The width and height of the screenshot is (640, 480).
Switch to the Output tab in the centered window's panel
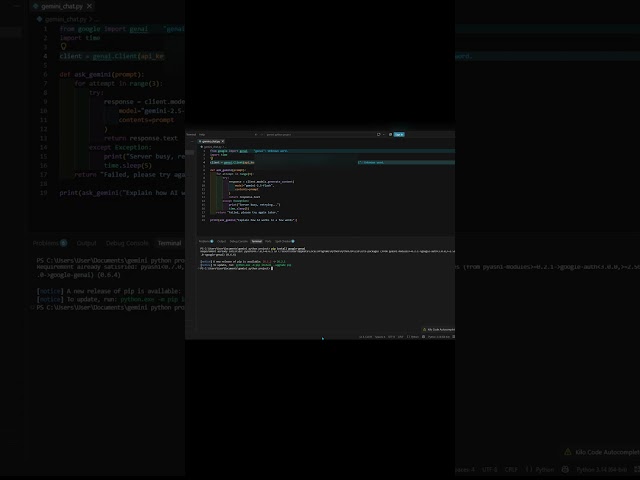click(221, 241)
